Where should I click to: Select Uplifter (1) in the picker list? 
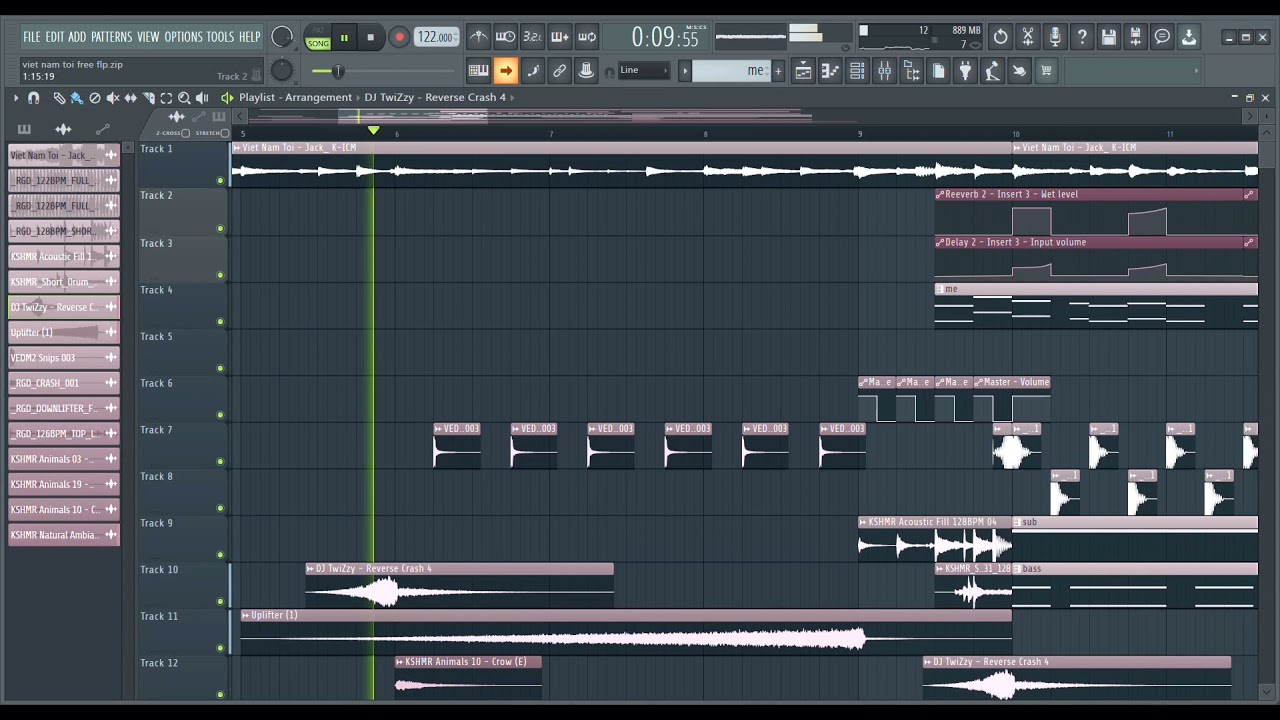64,332
